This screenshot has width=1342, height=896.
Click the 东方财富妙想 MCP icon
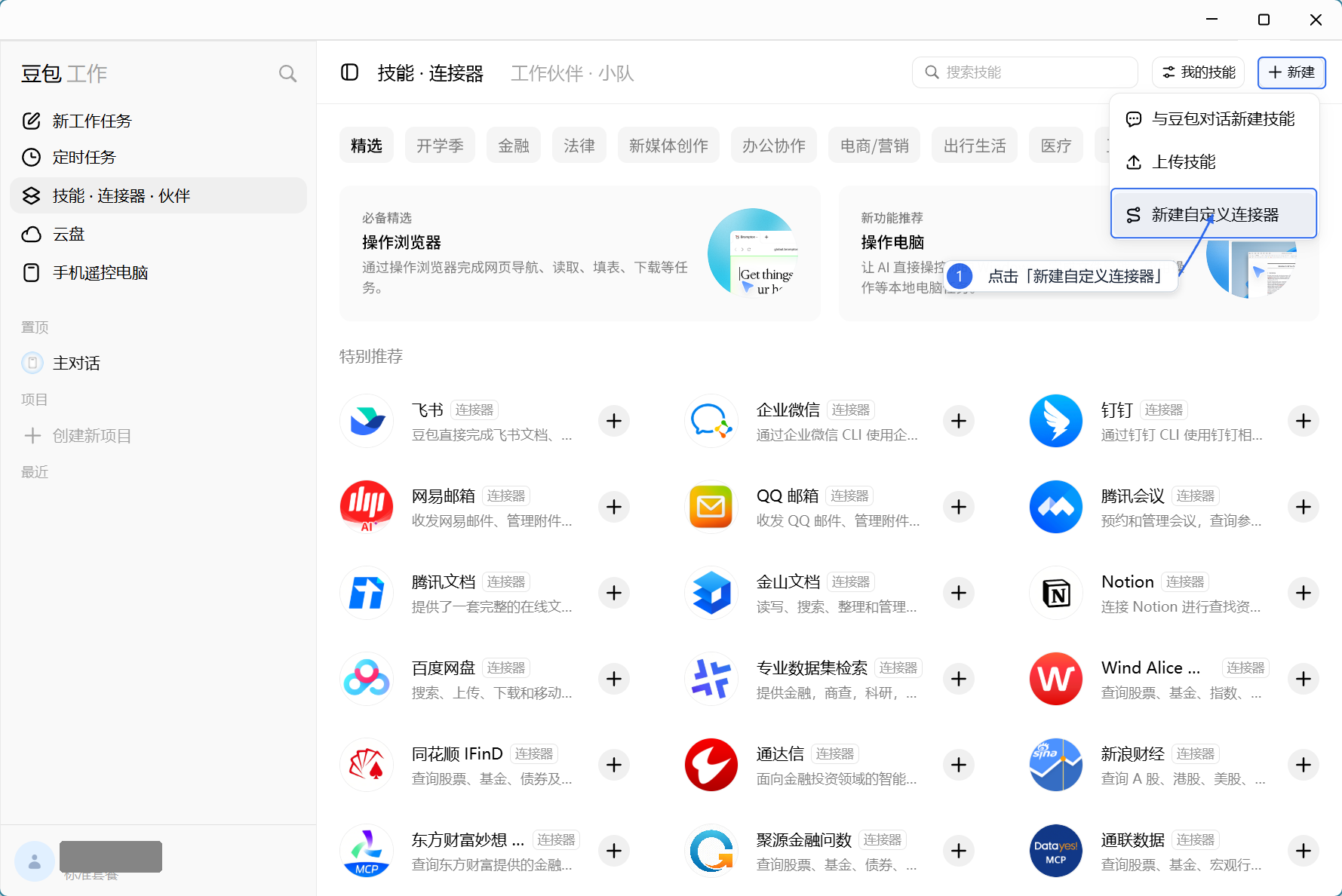pyautogui.click(x=367, y=851)
